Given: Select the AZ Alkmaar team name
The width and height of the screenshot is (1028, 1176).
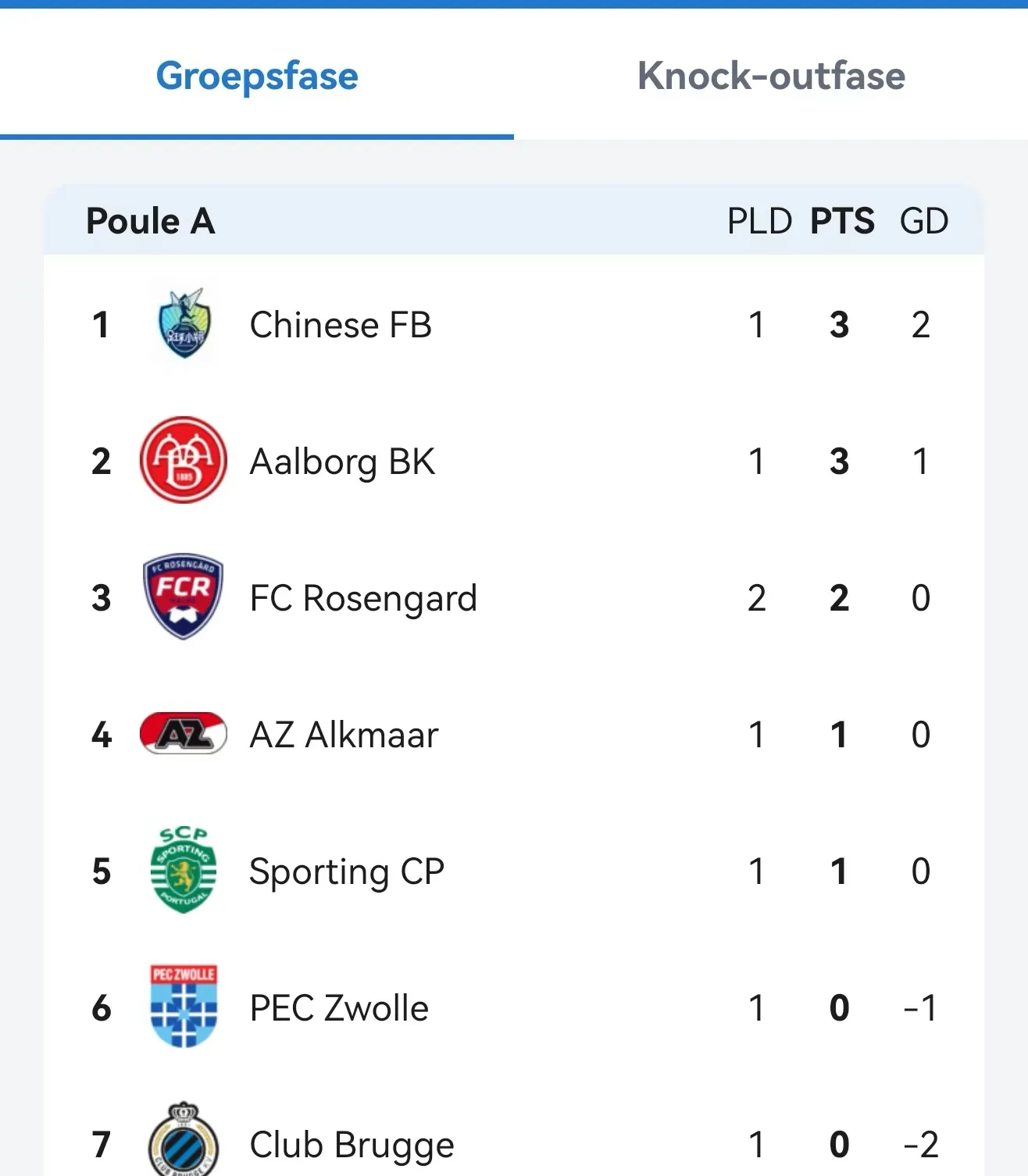Looking at the screenshot, I should 344,735.
